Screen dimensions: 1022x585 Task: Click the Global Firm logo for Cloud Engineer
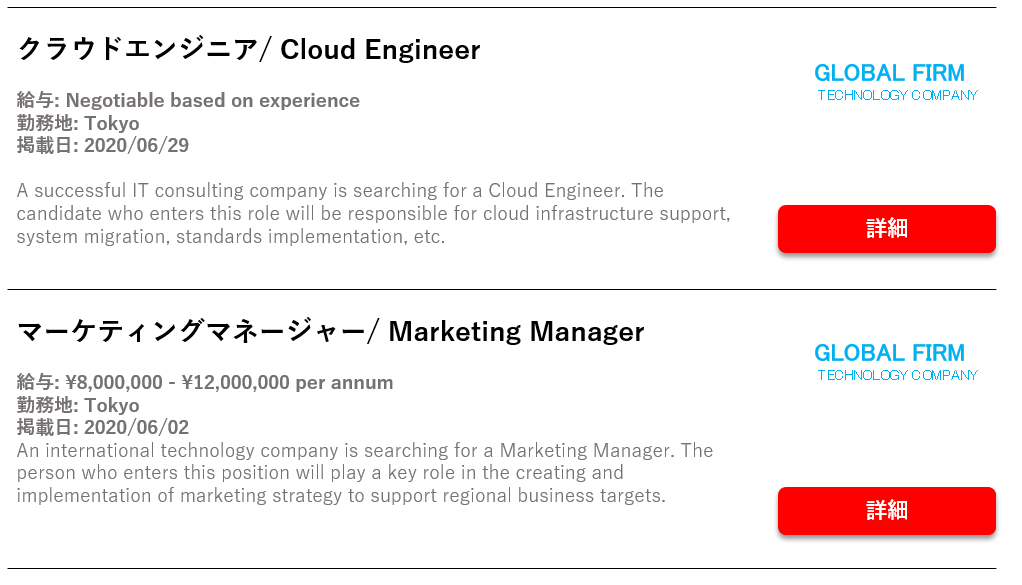pyautogui.click(x=896, y=82)
